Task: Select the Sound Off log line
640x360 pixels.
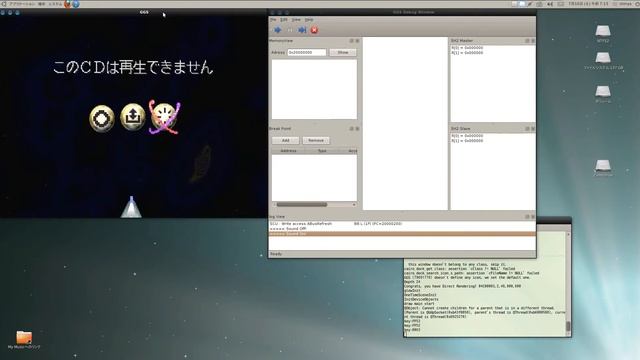Action: tap(402, 229)
